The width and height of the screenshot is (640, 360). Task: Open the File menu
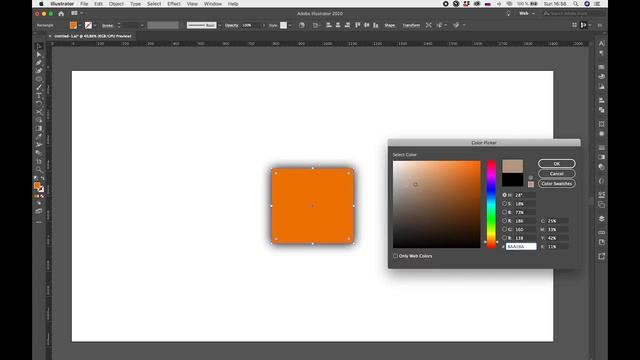84,4
